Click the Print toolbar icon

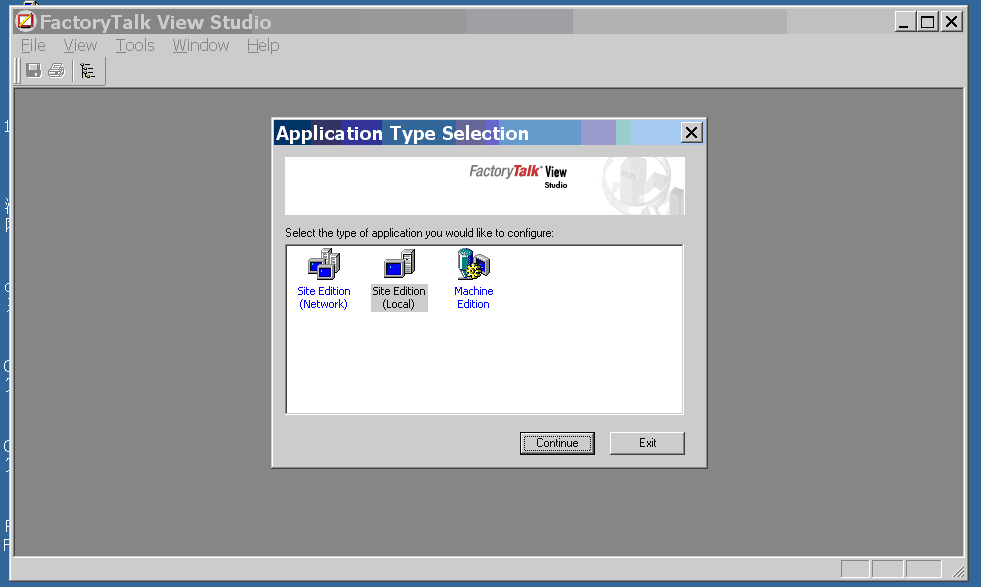[x=56, y=71]
